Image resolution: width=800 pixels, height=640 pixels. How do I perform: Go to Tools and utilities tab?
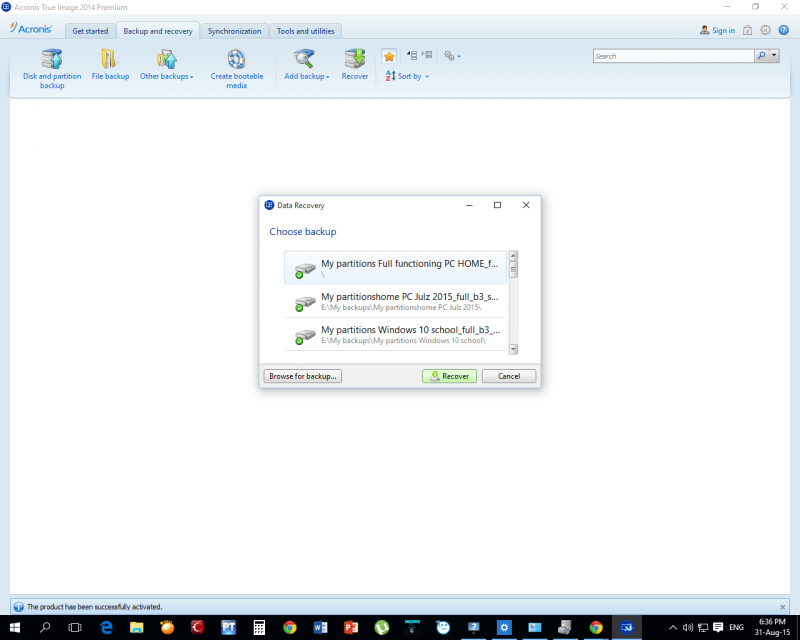pos(306,31)
